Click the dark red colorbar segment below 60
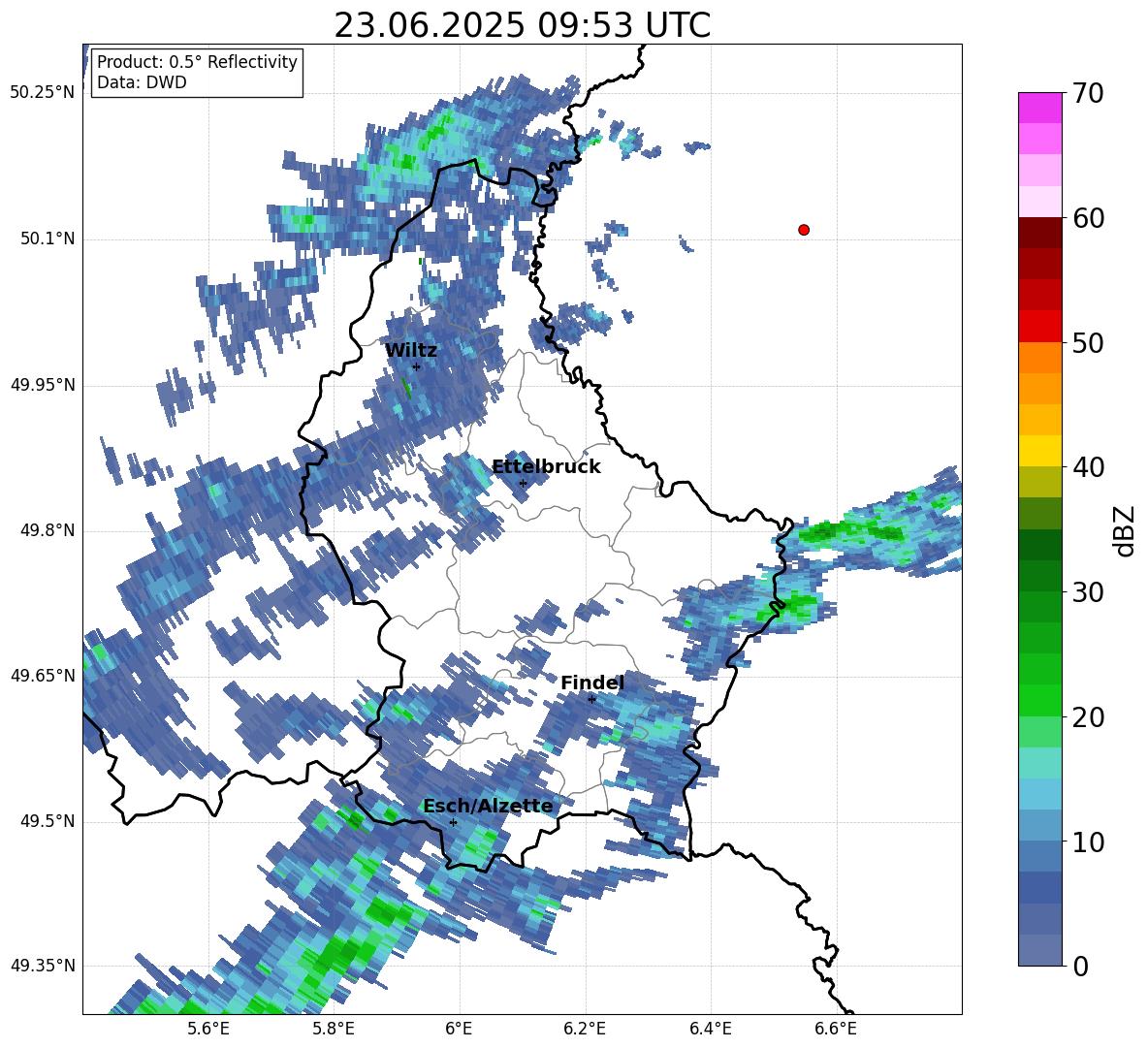The width and height of the screenshot is (1148, 1048). (1039, 232)
